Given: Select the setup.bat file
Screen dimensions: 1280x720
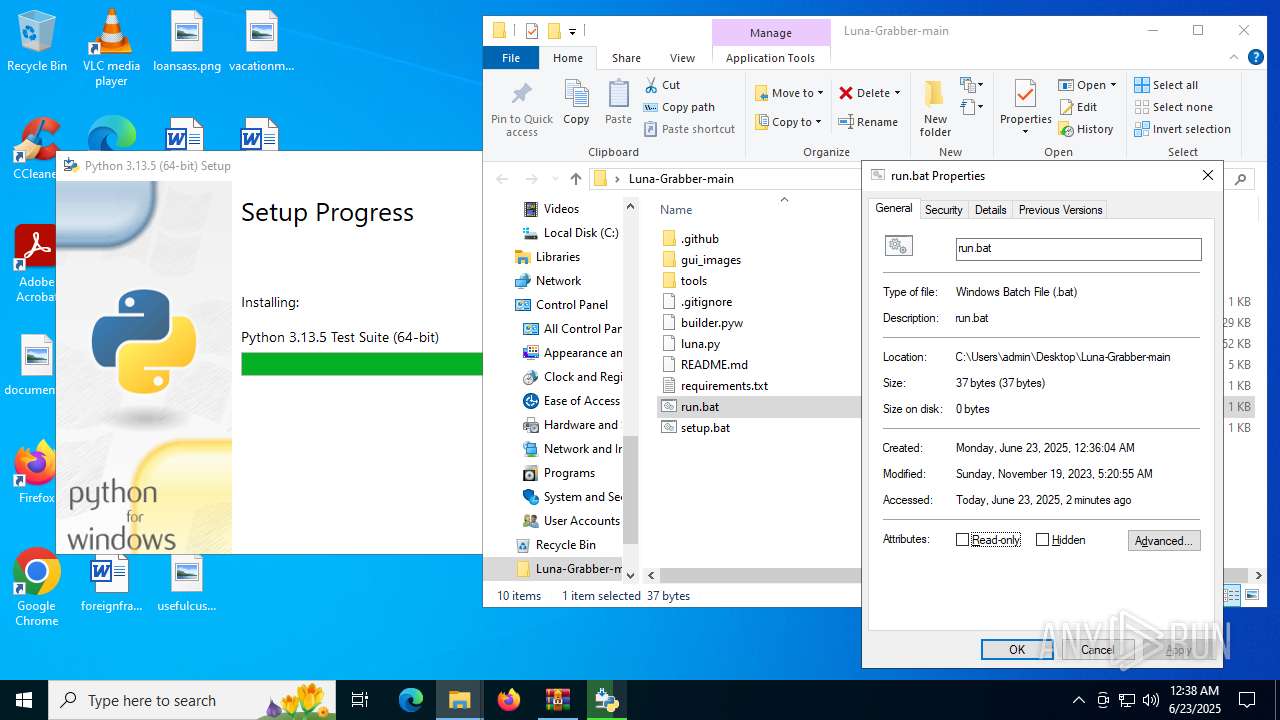Looking at the screenshot, I should point(705,428).
